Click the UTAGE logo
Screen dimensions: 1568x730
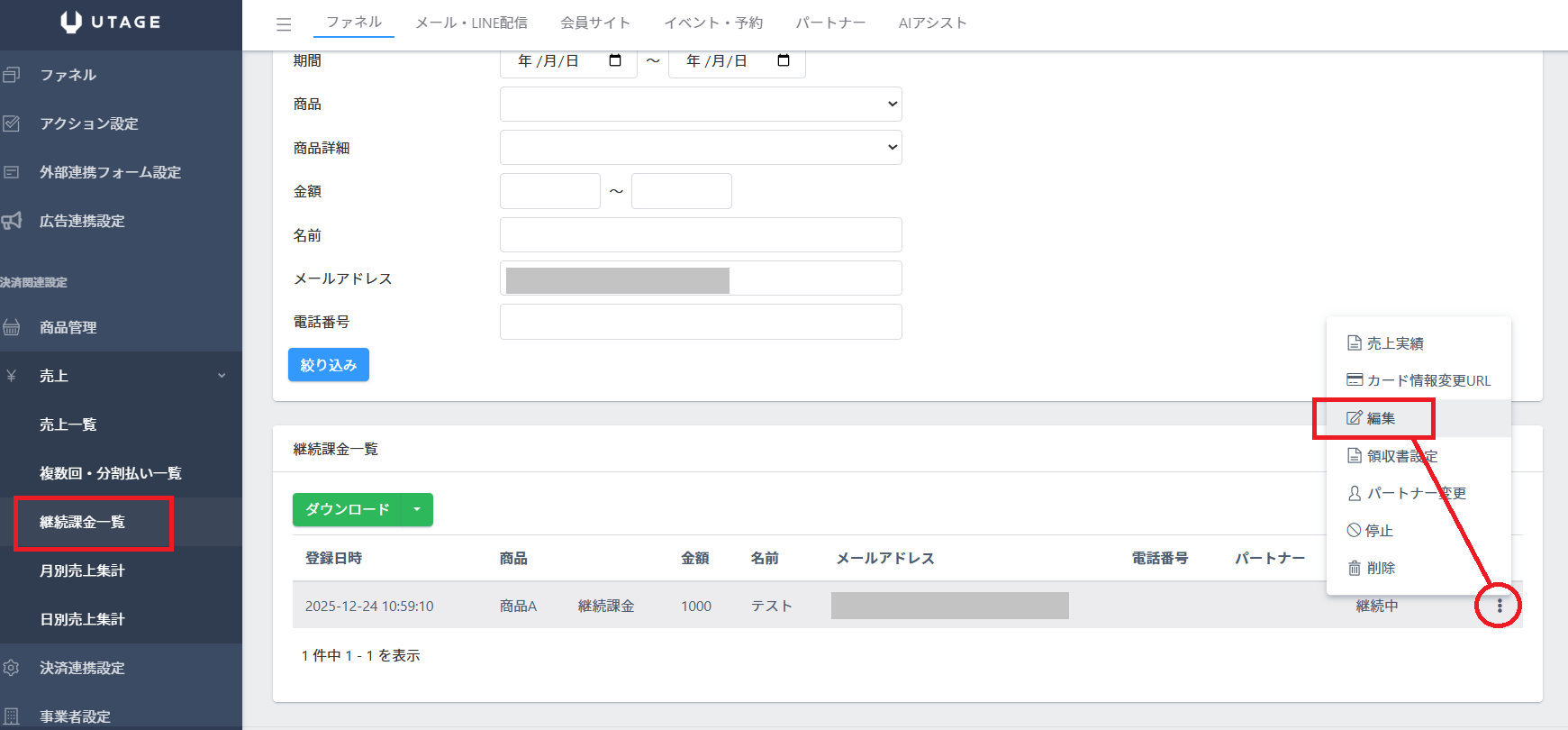[111, 22]
